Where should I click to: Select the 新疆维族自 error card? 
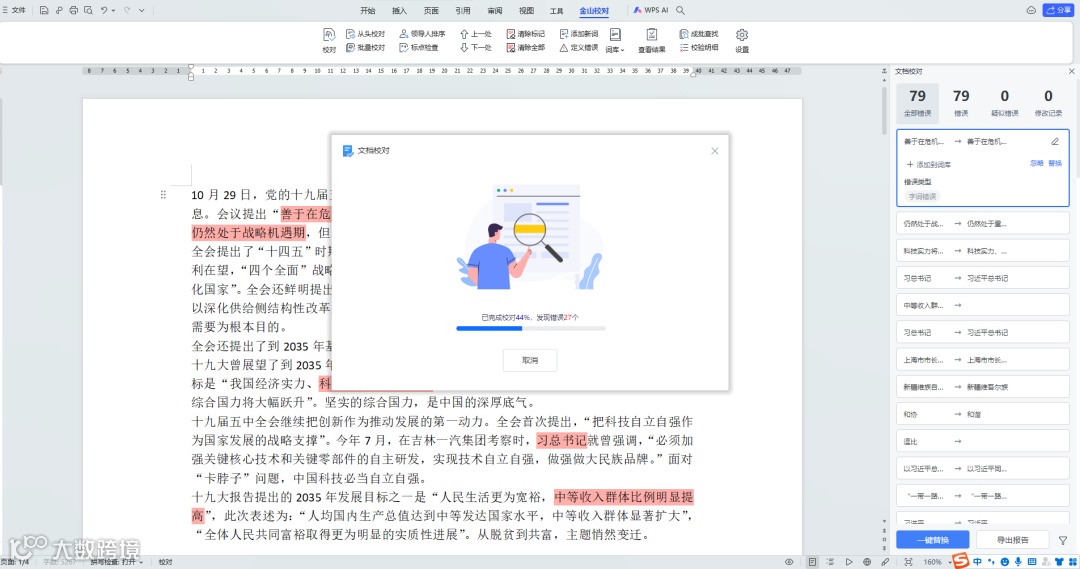(x=982, y=387)
